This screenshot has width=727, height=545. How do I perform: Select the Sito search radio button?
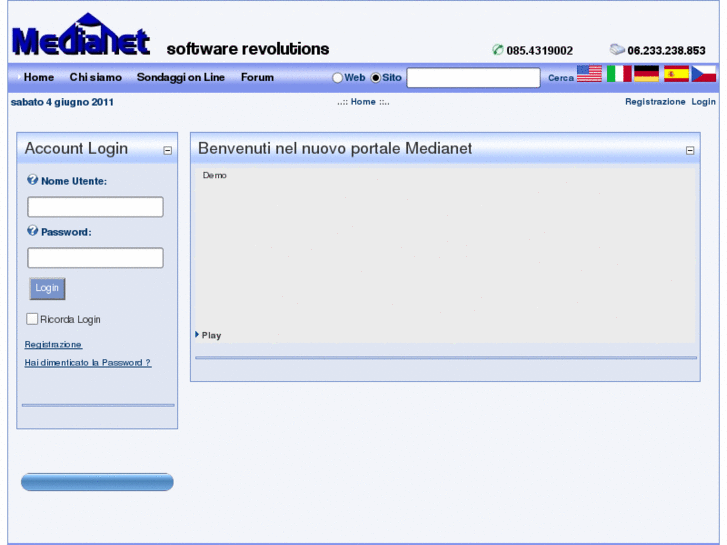[x=376, y=78]
